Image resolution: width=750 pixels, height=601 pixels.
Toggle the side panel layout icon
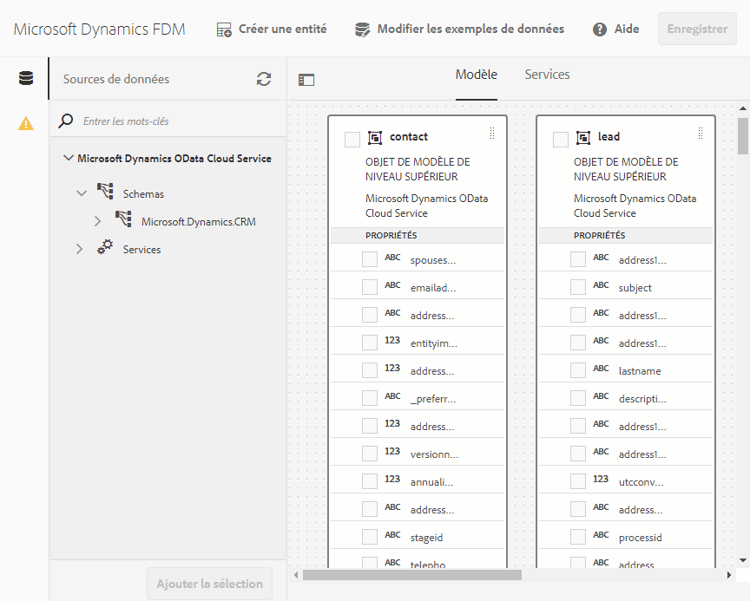(x=307, y=80)
